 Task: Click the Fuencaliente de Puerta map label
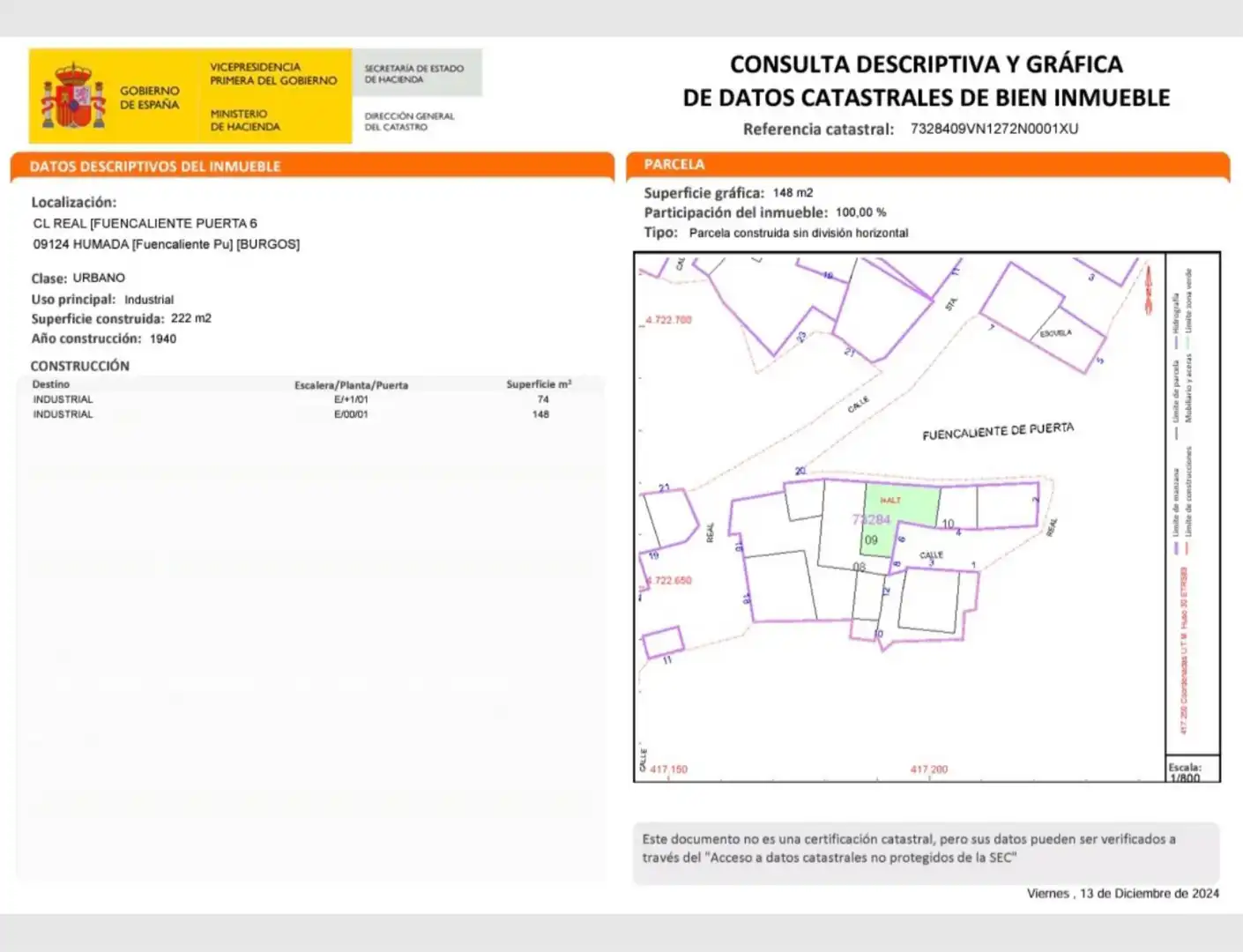[998, 431]
